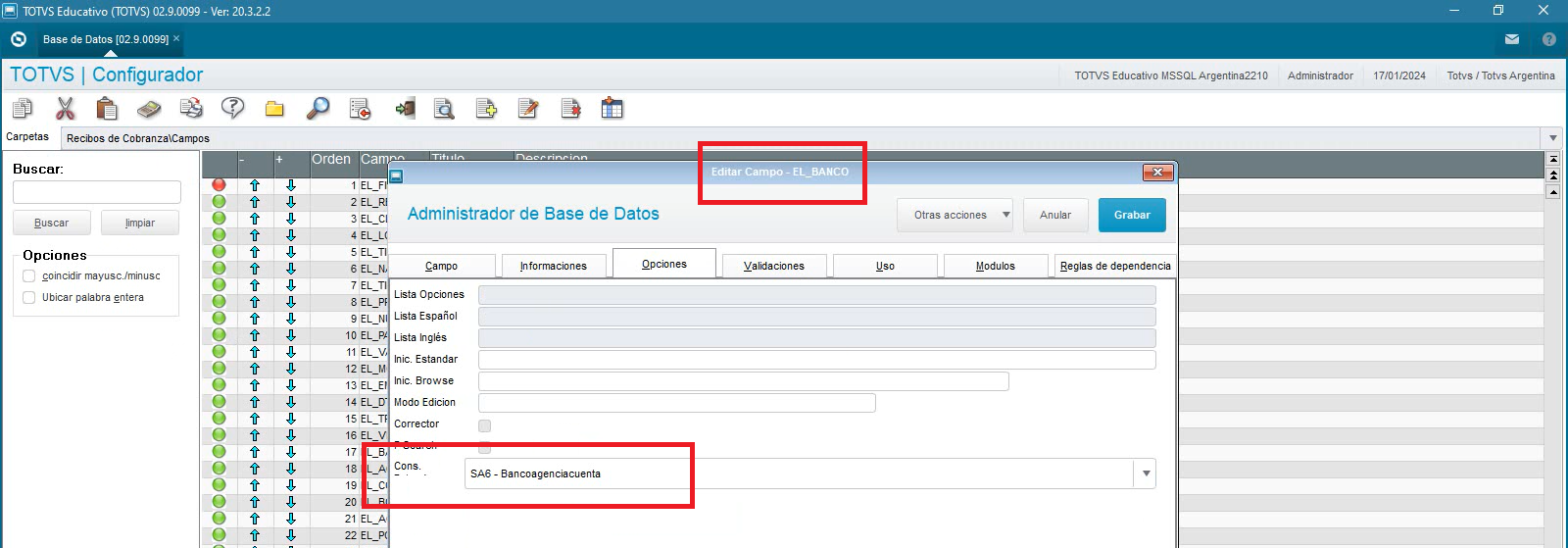
Task: Open the Uso tab
Action: [x=885, y=266]
